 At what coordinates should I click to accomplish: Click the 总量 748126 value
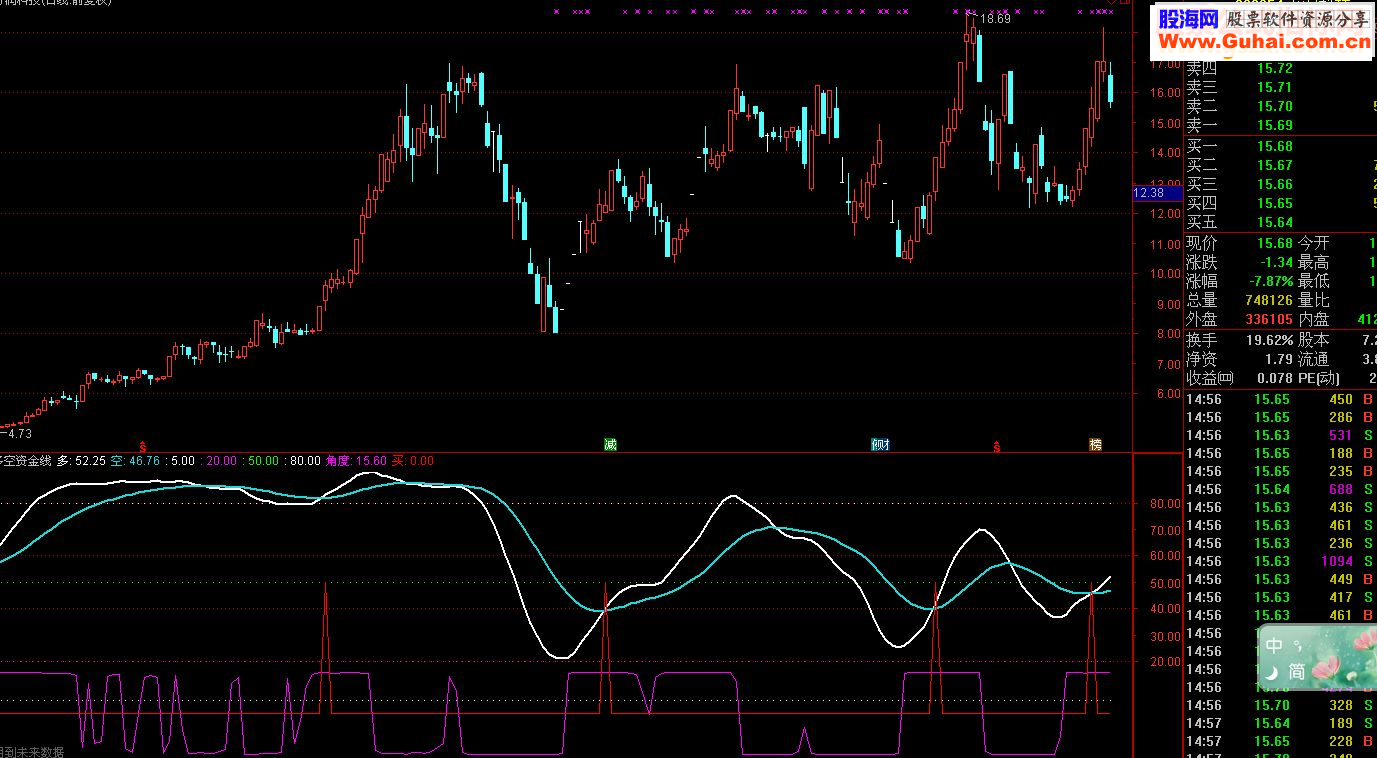[x=1267, y=300]
